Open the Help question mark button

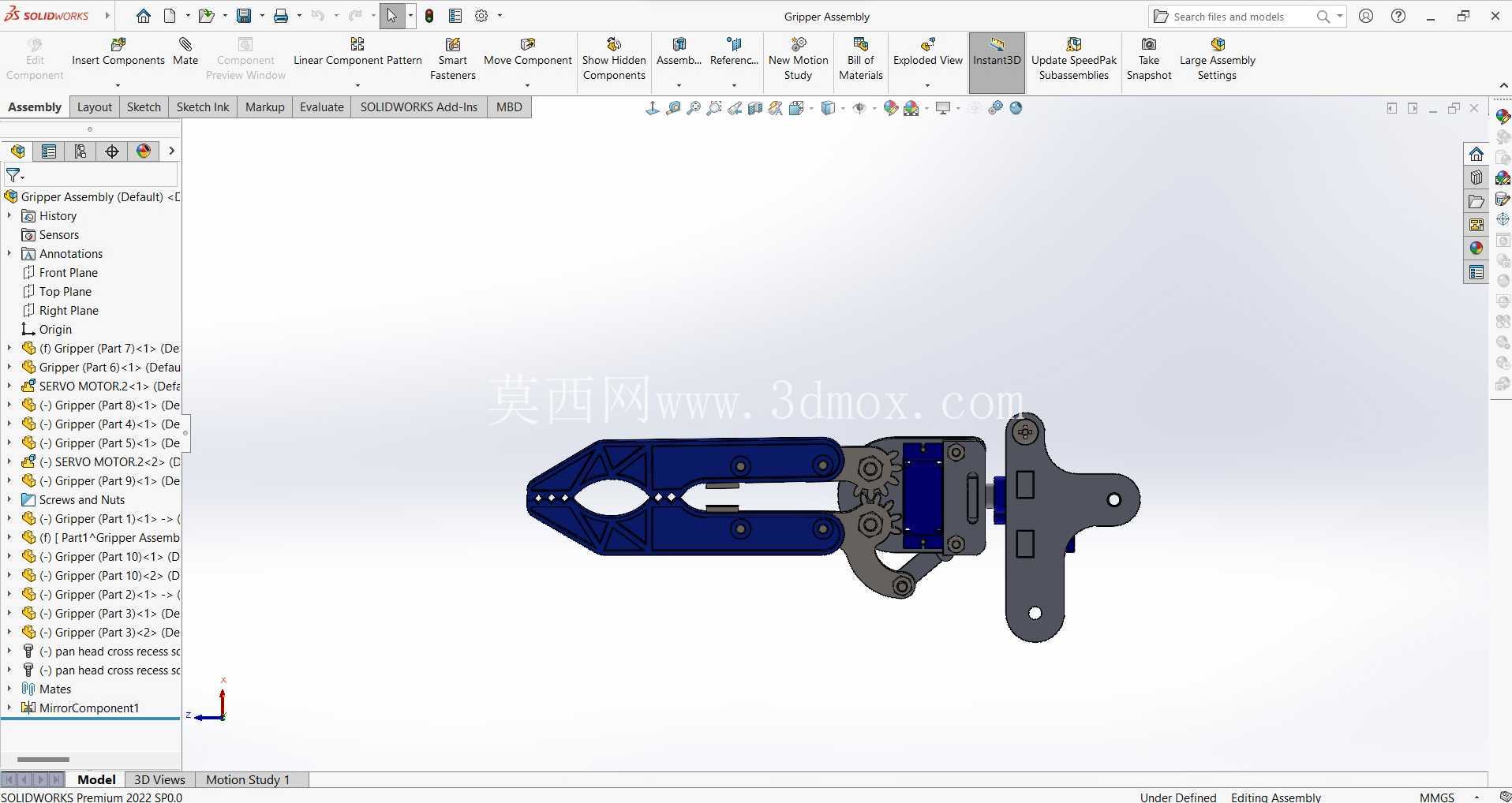tap(1398, 16)
